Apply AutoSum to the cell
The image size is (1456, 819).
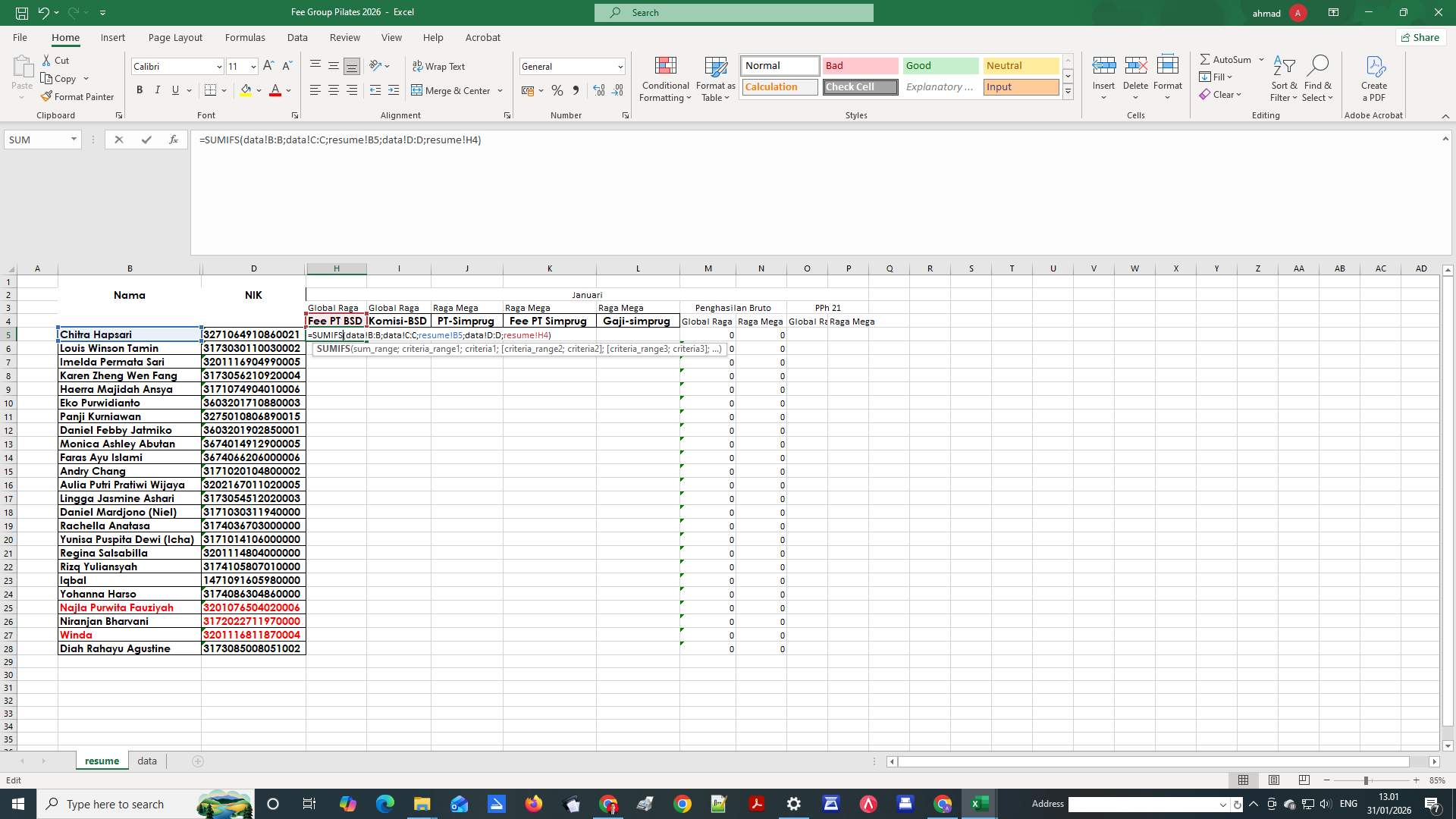[1227, 59]
